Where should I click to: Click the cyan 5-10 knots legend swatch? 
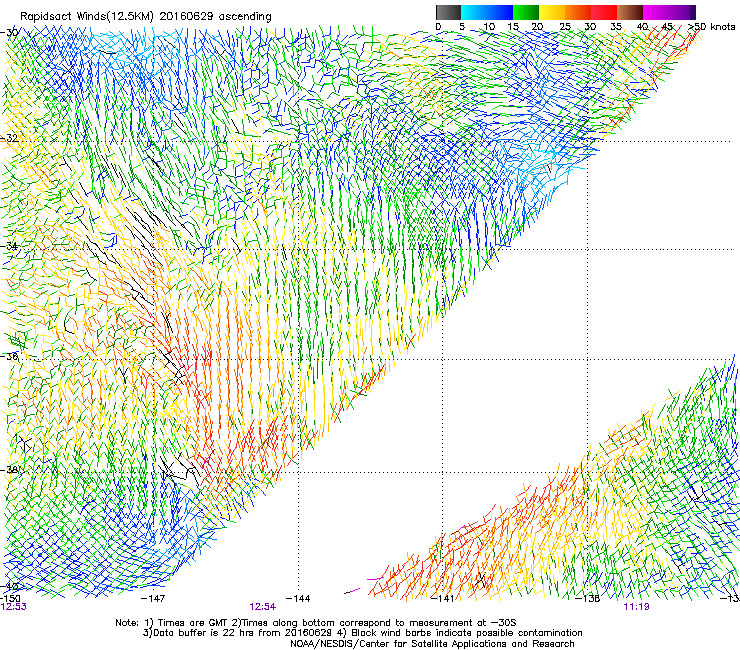[474, 12]
